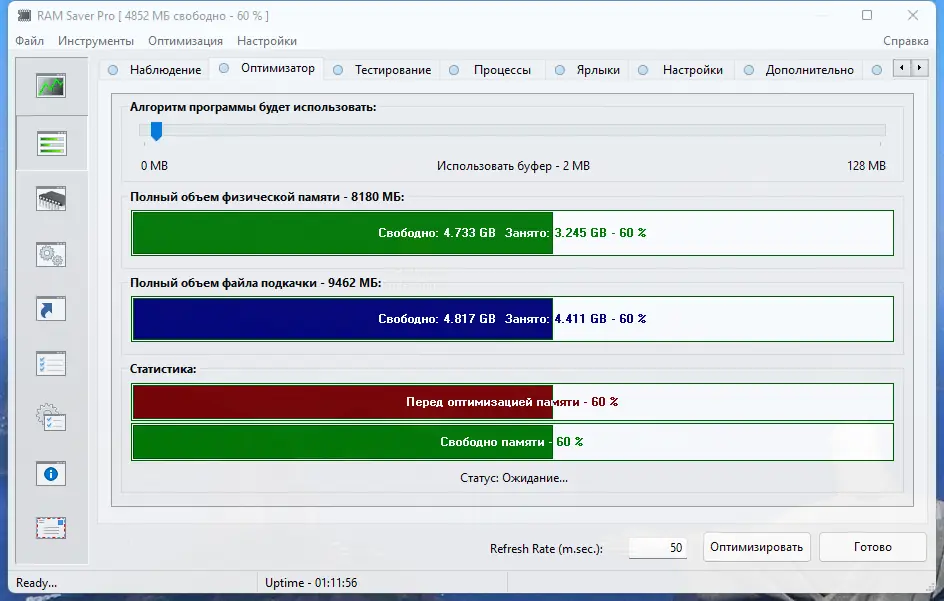Open the optimizer bars icon in the sidebar
This screenshot has width=944, height=601.
pos(51,143)
